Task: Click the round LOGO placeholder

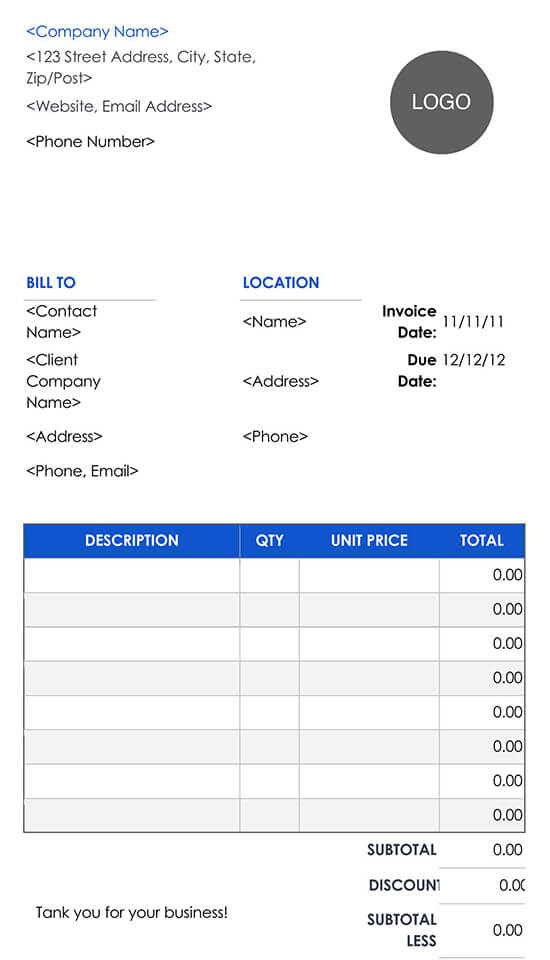Action: [x=441, y=102]
